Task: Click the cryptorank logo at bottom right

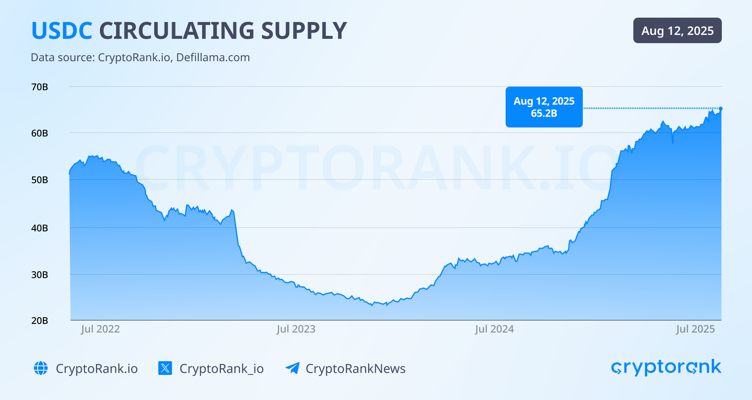Action: click(x=665, y=368)
